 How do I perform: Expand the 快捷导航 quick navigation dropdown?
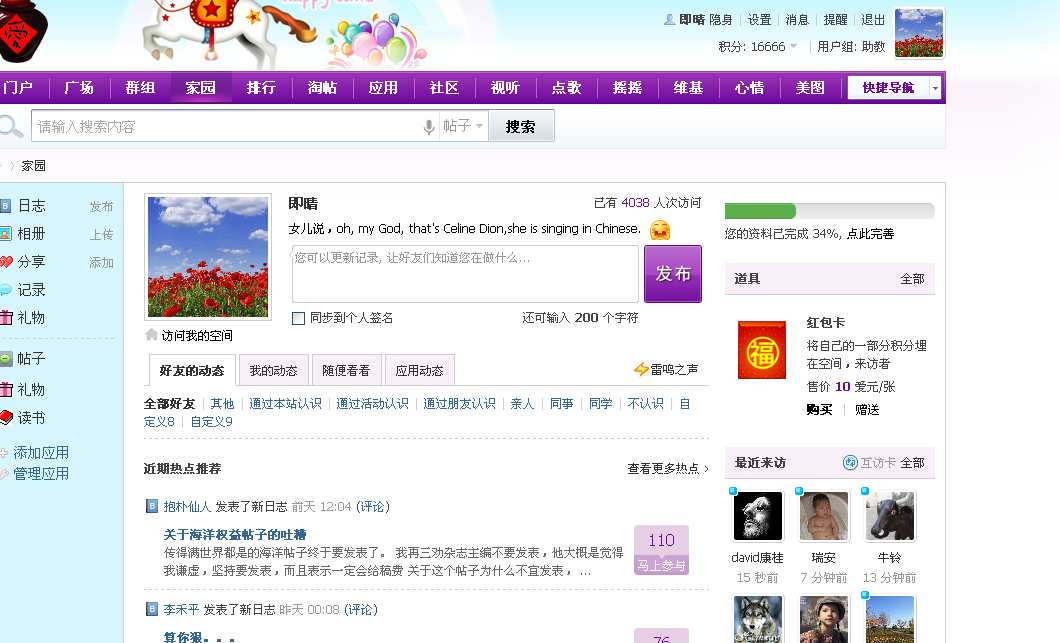point(935,88)
